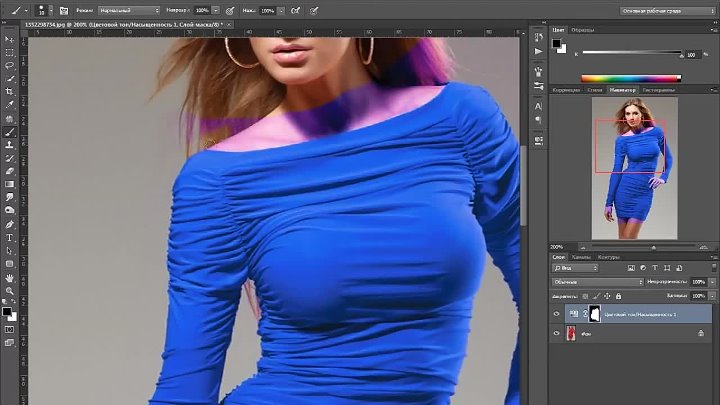Screen dimensions: 720x405
Task: Click the lock-all padlock icon in Layers panel
Action: 616,297
